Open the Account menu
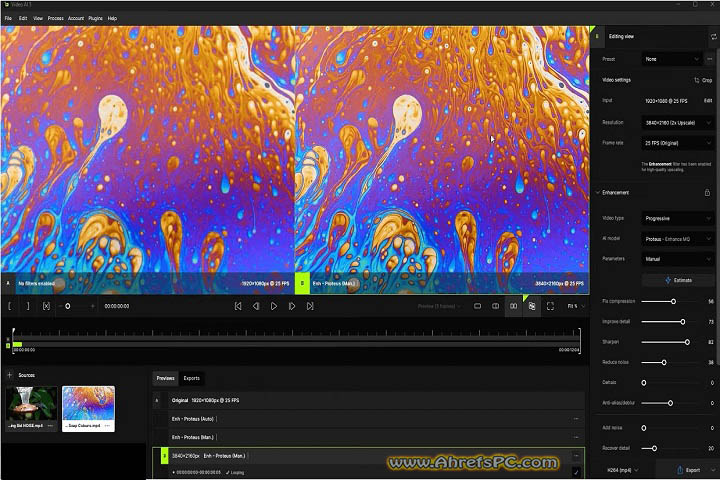Viewport: 720px width, 480px height. point(76,18)
